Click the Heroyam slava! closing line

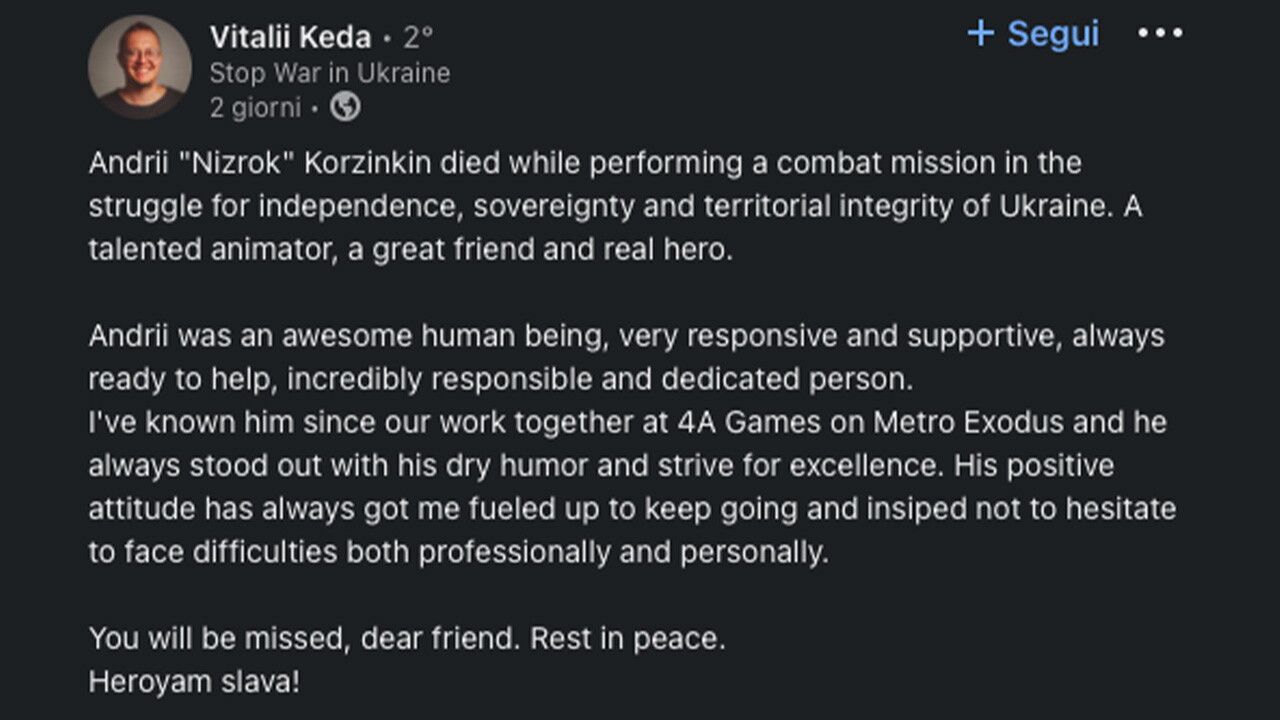click(x=194, y=683)
